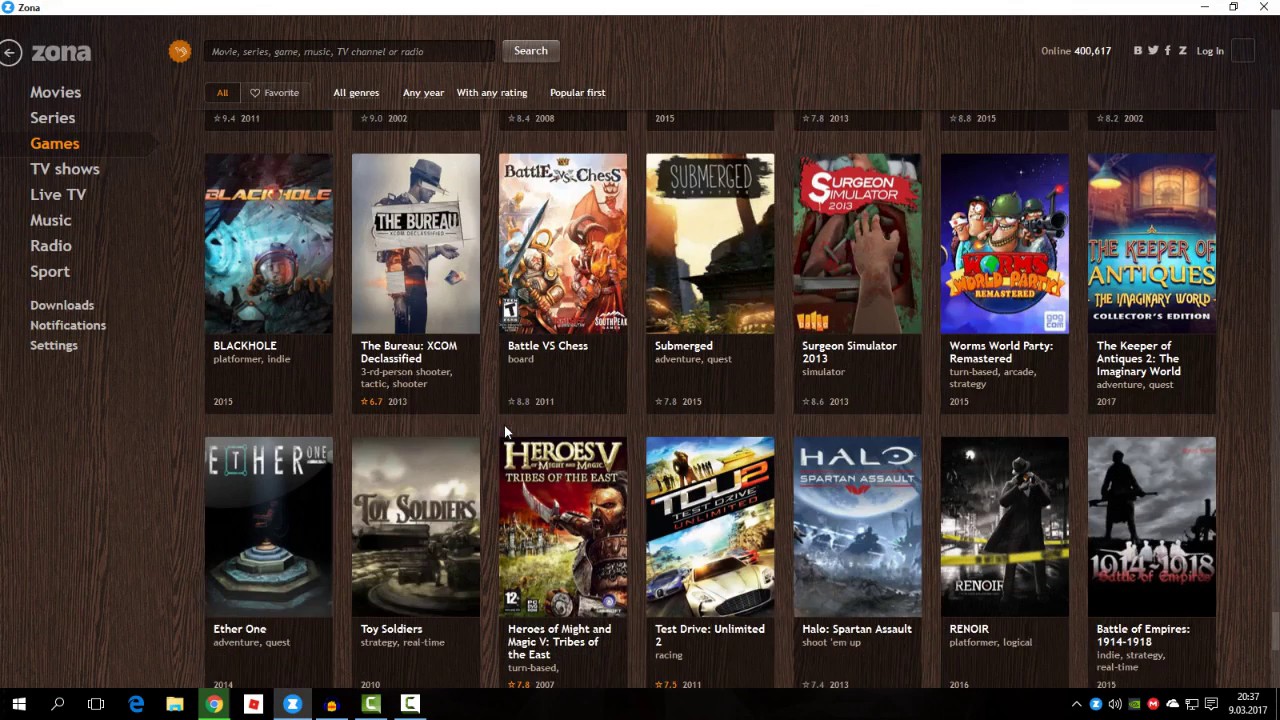Open the Sport section

(49, 272)
